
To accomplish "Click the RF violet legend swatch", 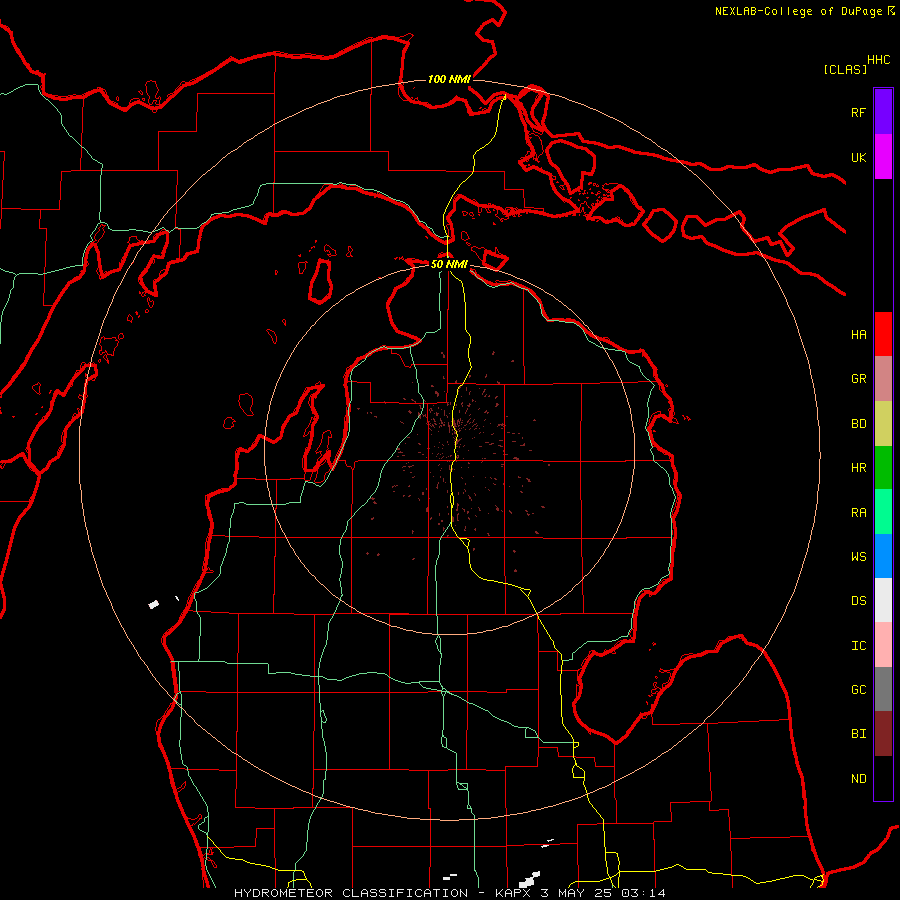I will (x=883, y=112).
